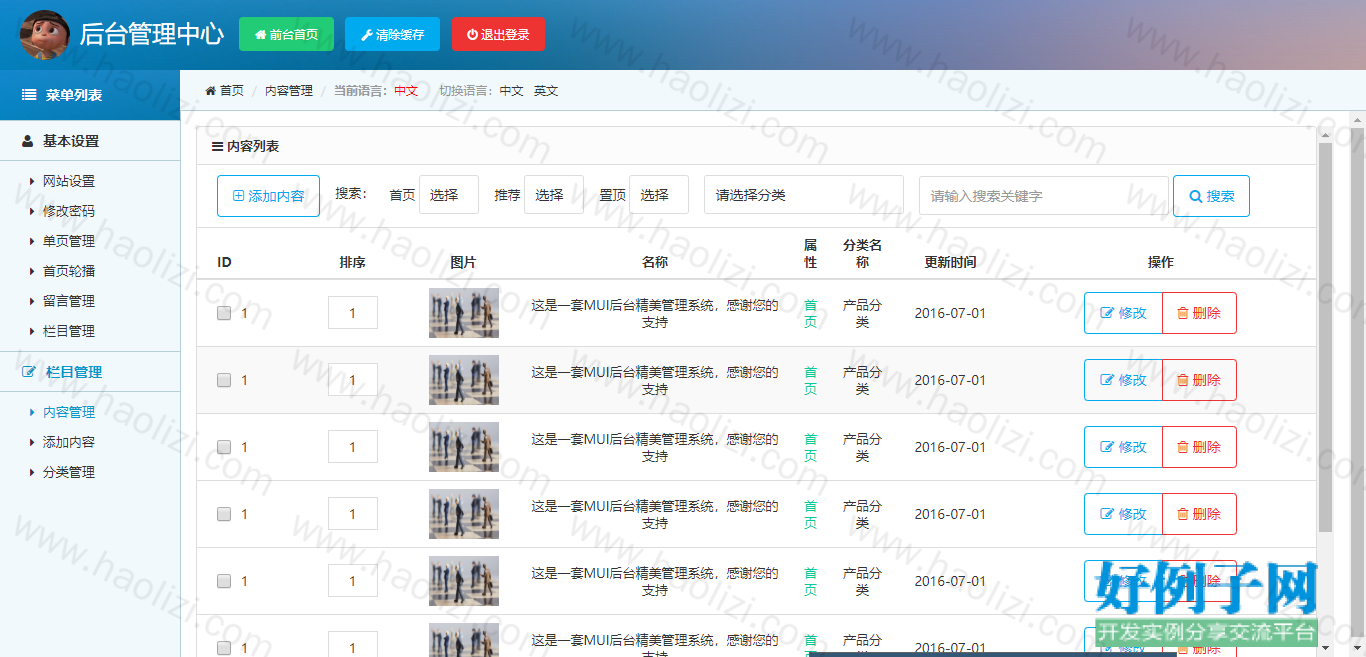Click 修改 edit button in second row

(x=1123, y=380)
